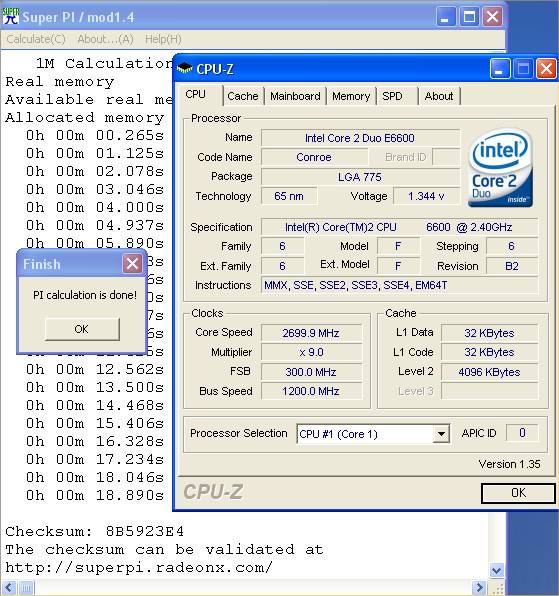
Task: Click the Revision value B2
Action: 512,266
